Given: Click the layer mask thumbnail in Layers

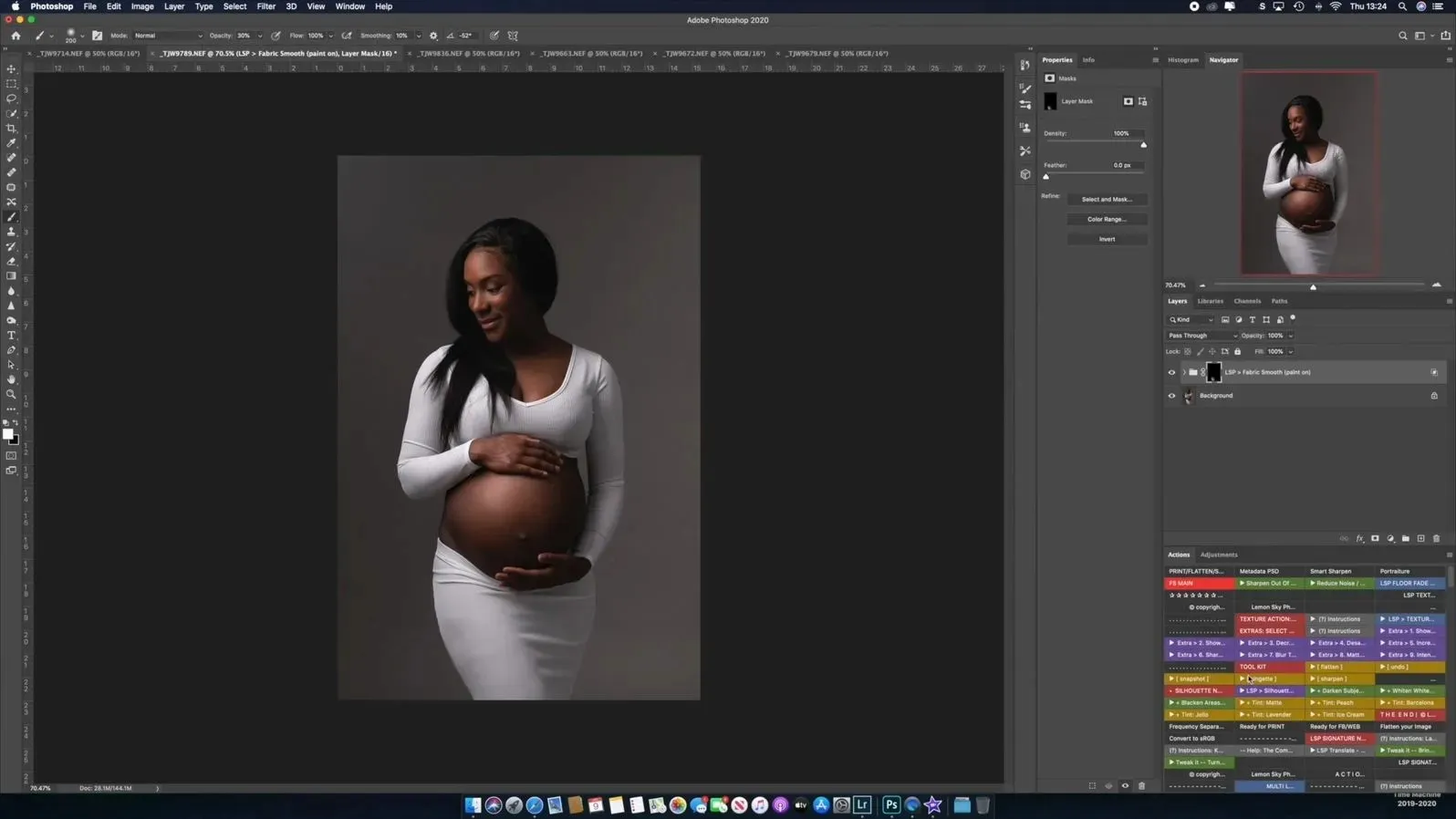Looking at the screenshot, I should (x=1213, y=372).
